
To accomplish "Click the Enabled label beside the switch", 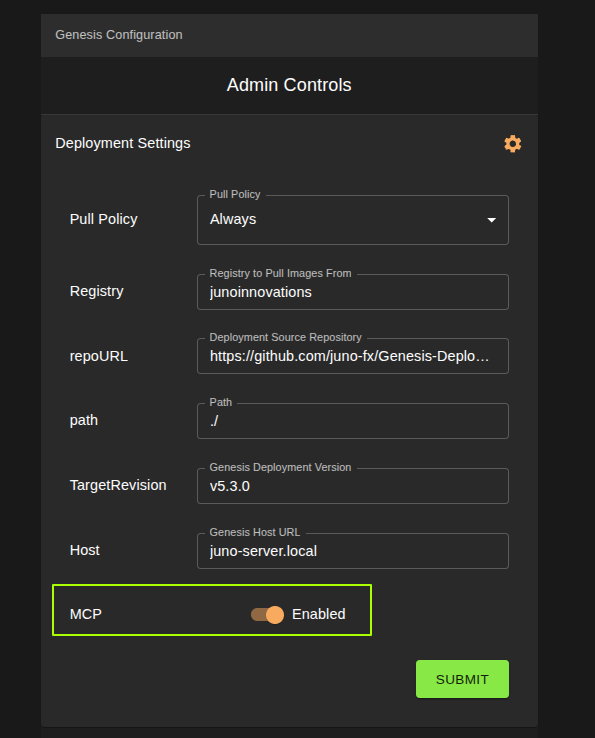I will pos(319,614).
